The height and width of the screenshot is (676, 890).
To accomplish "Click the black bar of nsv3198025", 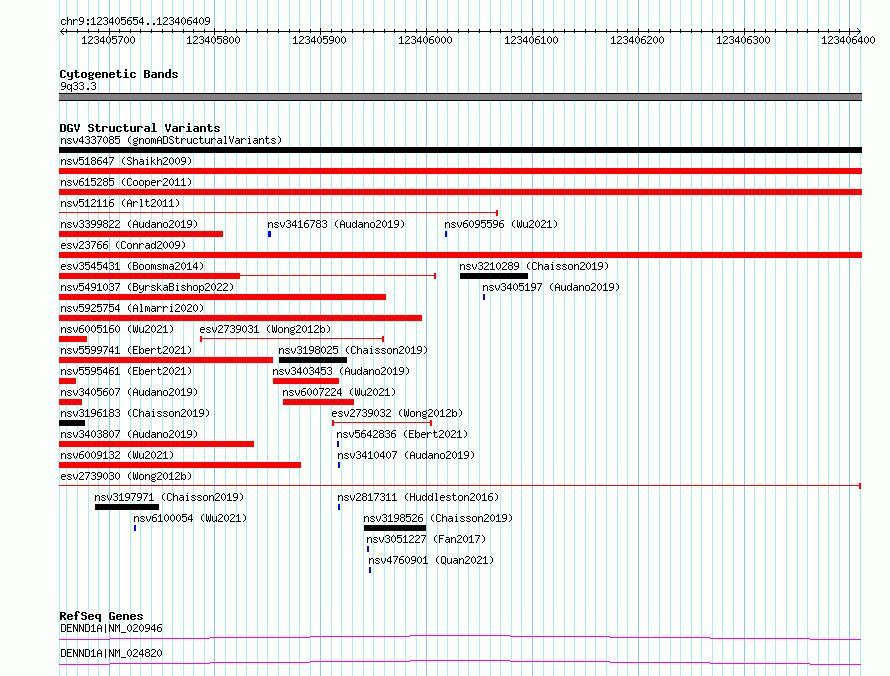I will pos(313,360).
